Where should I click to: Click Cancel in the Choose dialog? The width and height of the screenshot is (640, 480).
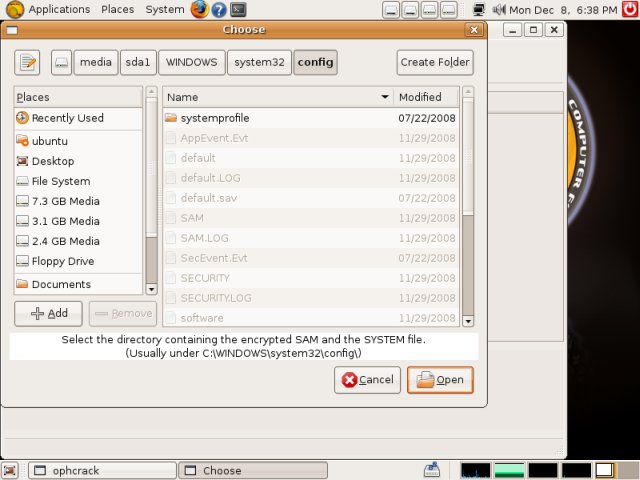pyautogui.click(x=367, y=380)
